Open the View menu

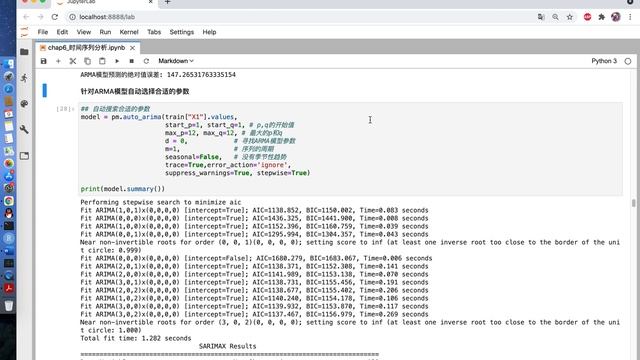[84, 32]
